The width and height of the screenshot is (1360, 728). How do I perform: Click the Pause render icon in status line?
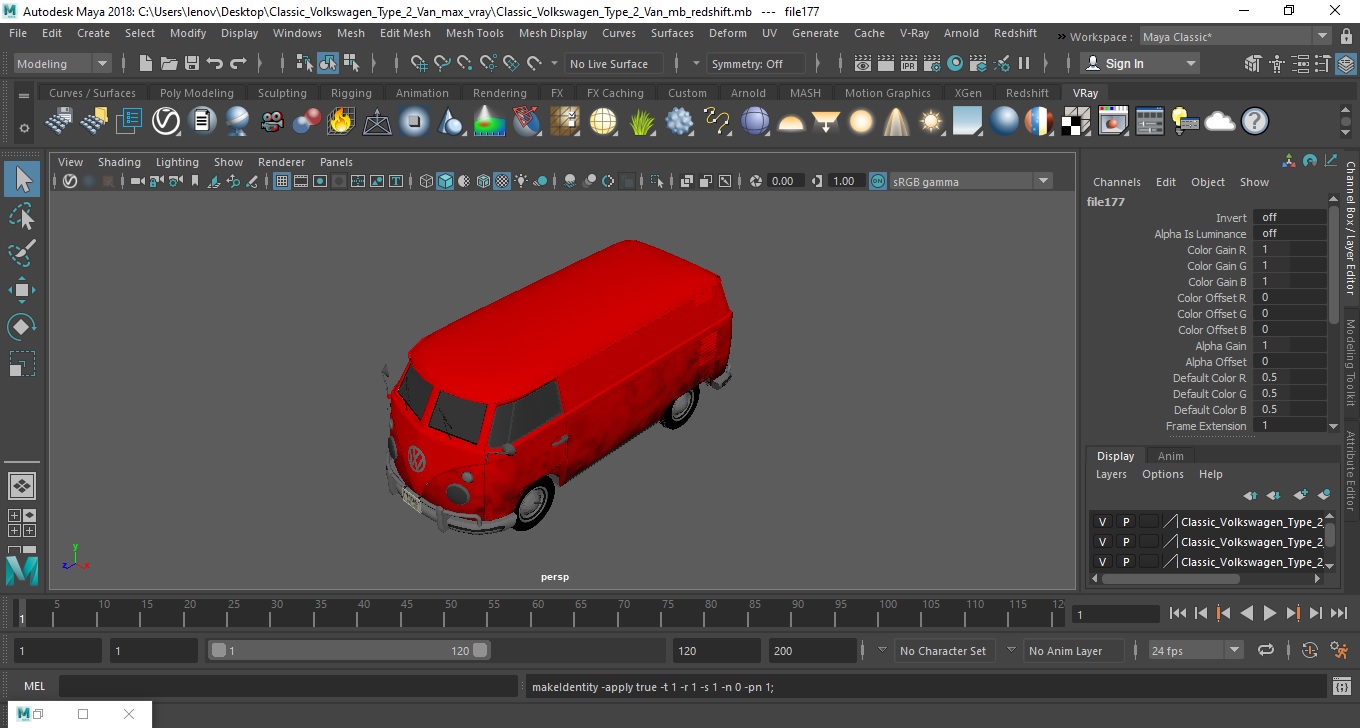(1024, 63)
